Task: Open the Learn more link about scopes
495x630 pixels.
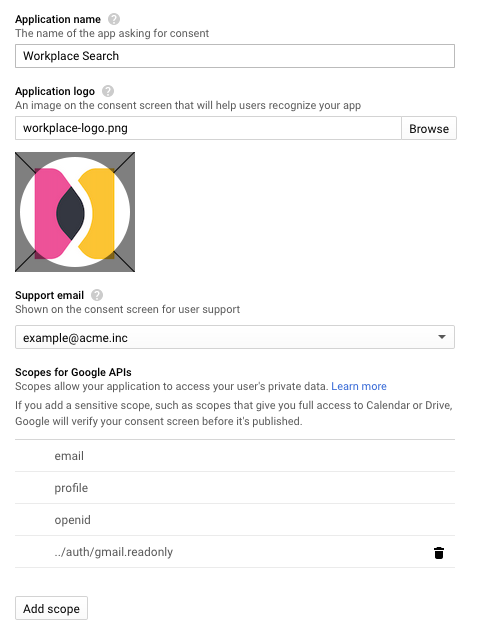Action: 359,386
